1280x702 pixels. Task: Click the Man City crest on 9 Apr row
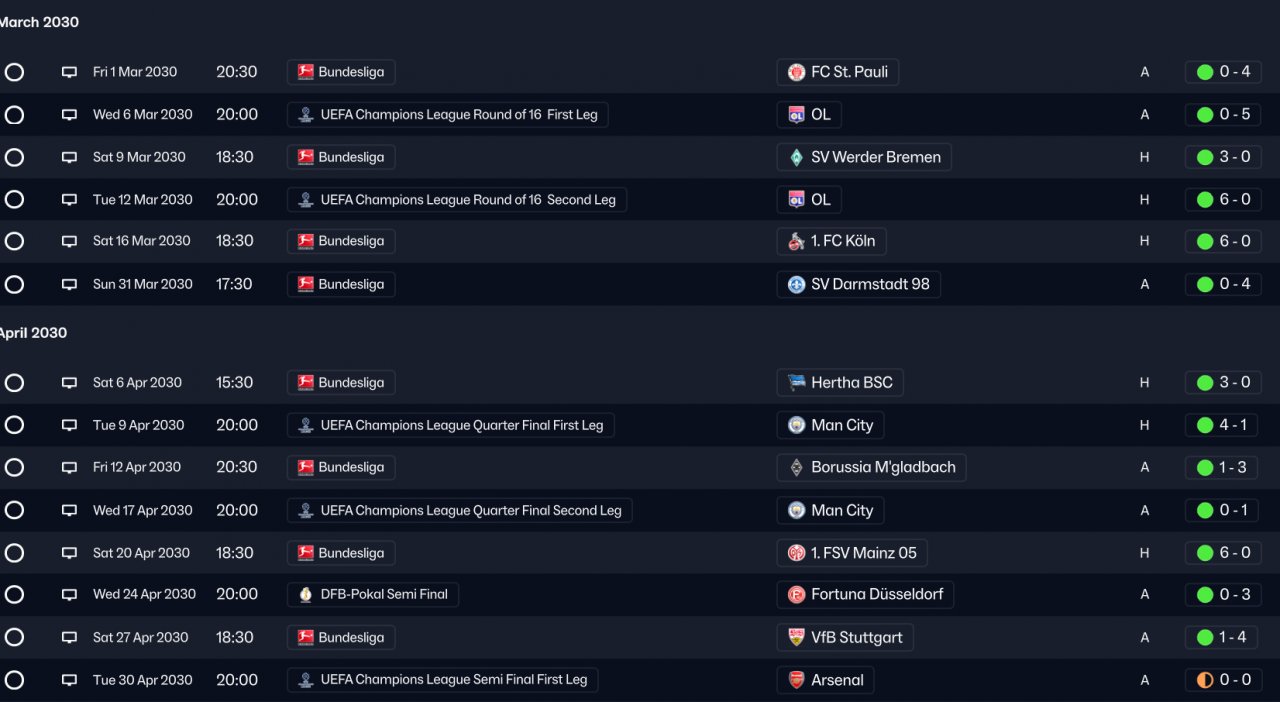tap(797, 425)
